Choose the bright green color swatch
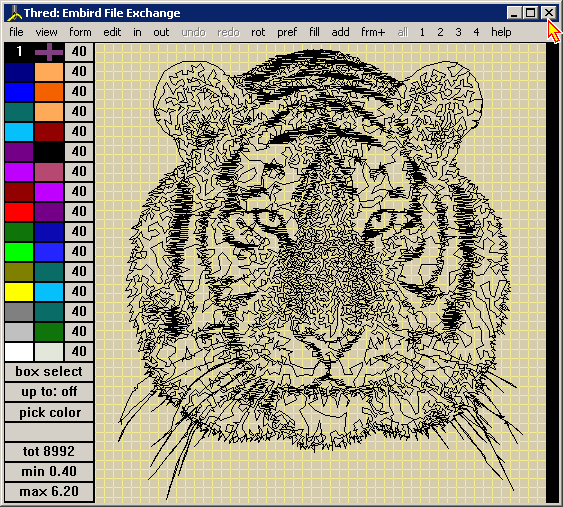Screen dimensions: 563x507 pyautogui.click(x=19, y=252)
